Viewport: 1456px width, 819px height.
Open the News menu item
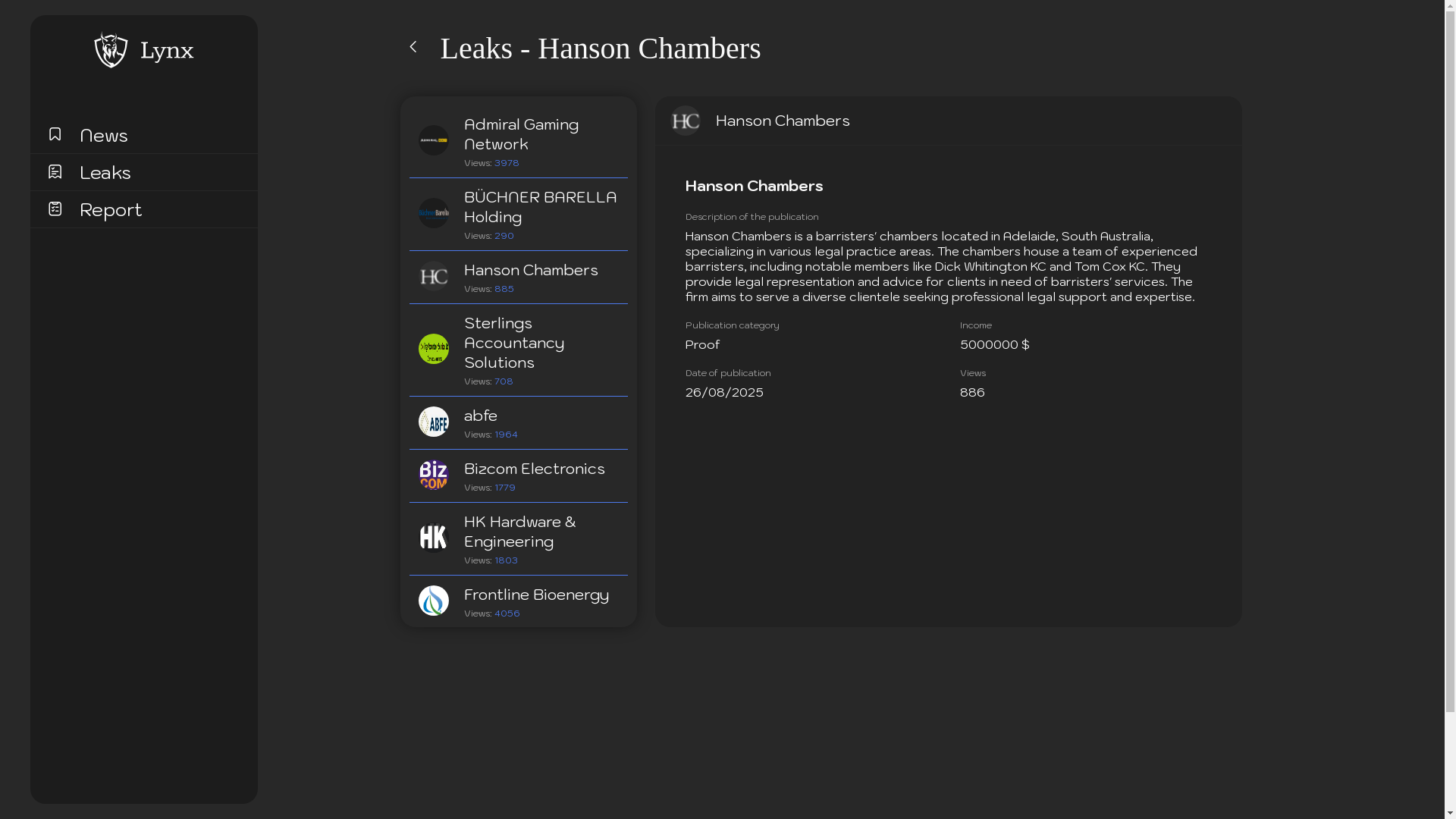click(104, 136)
